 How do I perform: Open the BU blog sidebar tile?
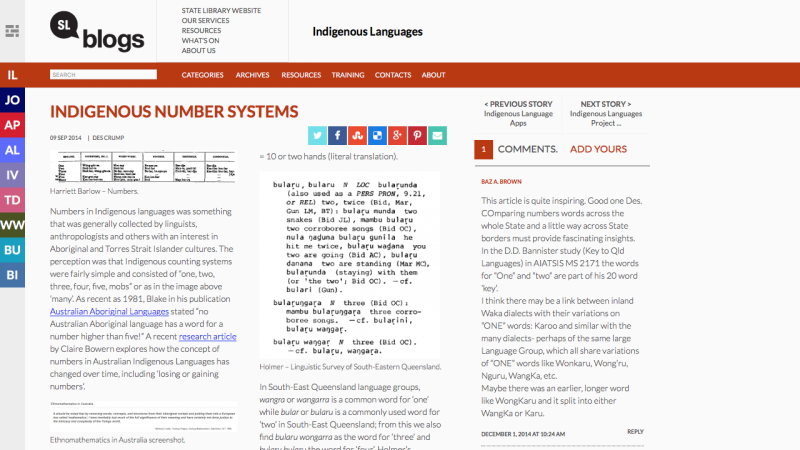coord(12,250)
